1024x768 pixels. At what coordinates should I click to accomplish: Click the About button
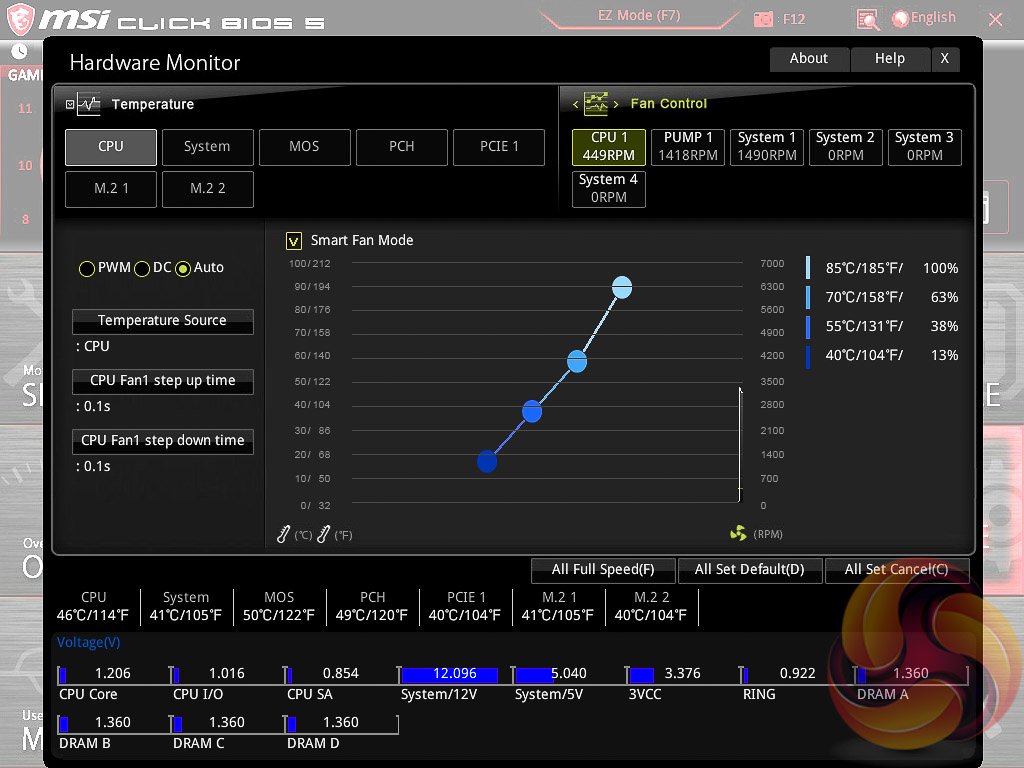pyautogui.click(x=809, y=59)
